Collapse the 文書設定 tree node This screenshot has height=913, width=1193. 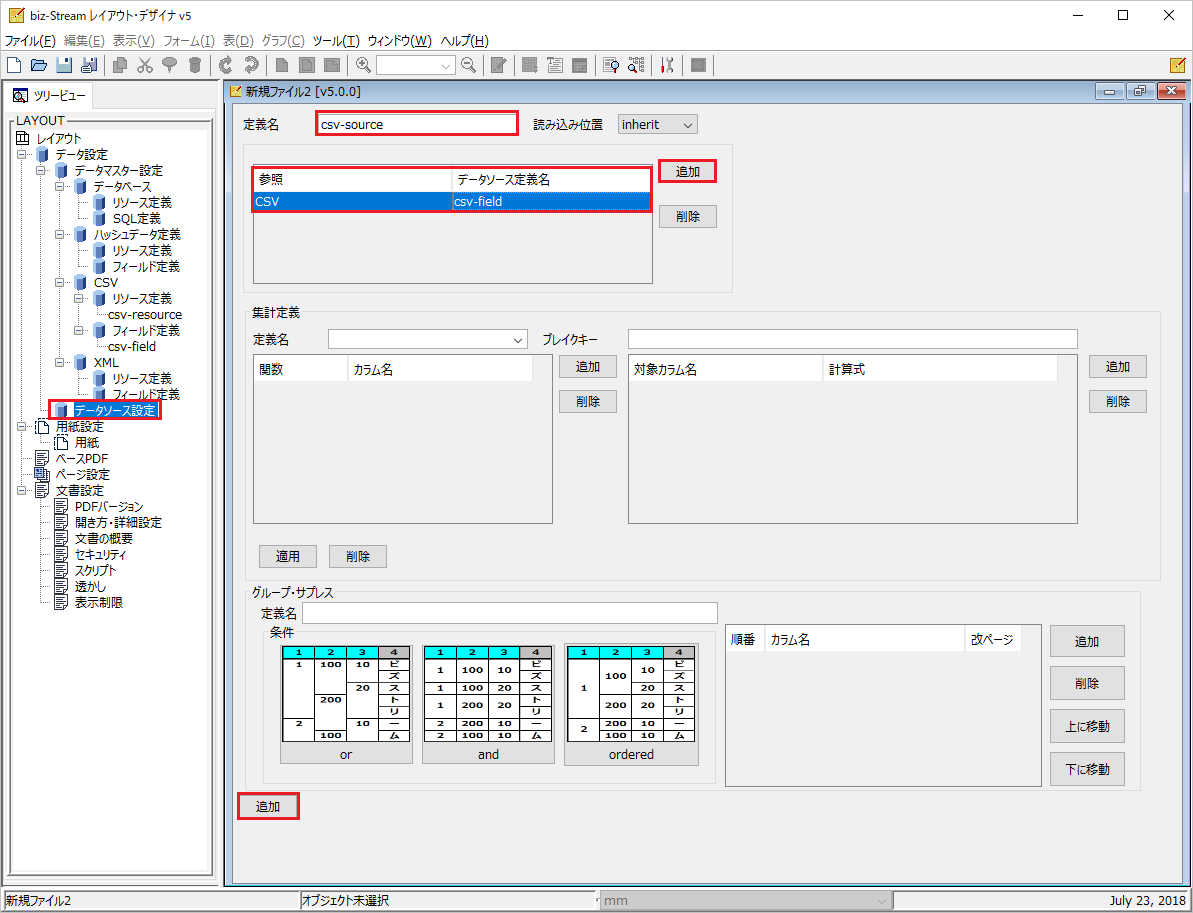(x=22, y=491)
